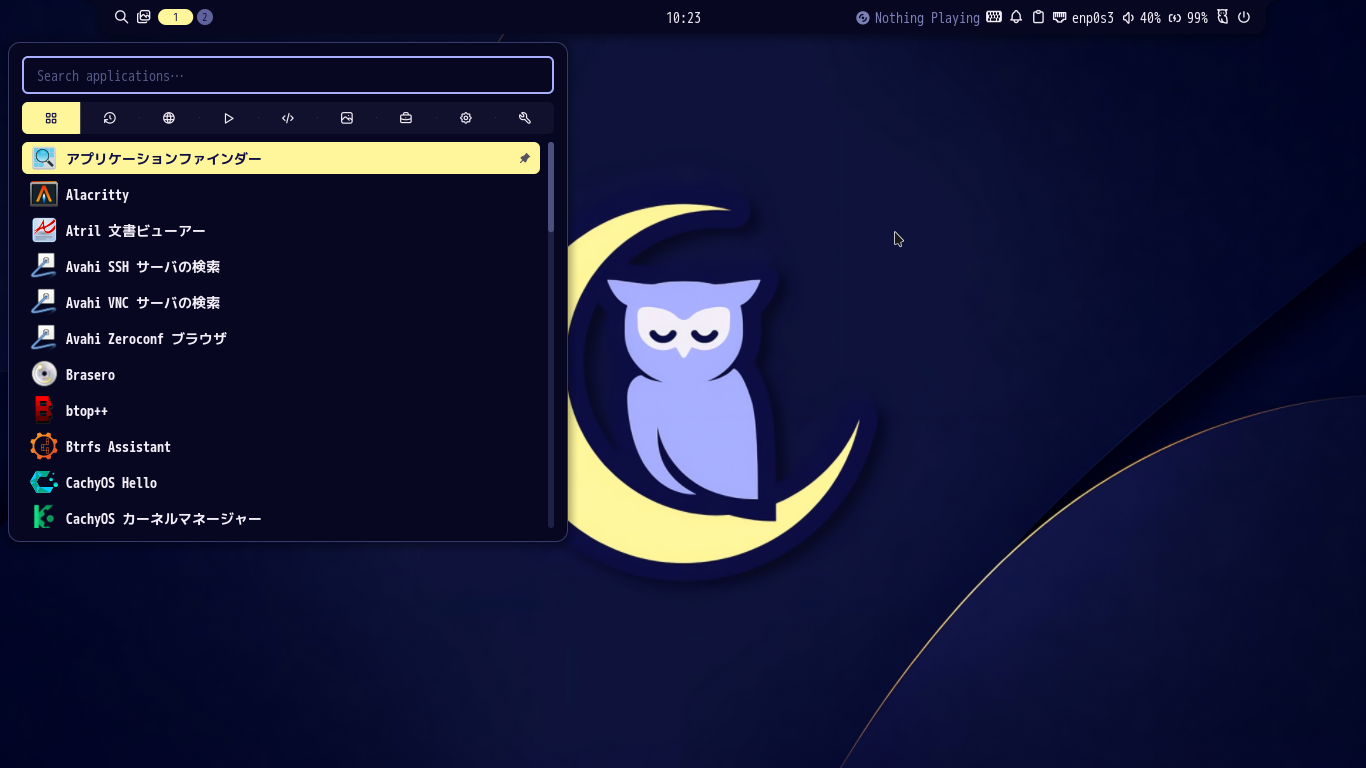Open CachyOS カーネルマネージャー icon
Viewport: 1366px width, 768px height.
(44, 518)
